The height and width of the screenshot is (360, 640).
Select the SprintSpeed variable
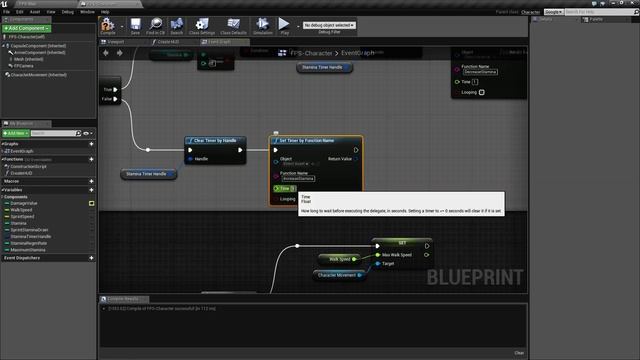pos(22,216)
